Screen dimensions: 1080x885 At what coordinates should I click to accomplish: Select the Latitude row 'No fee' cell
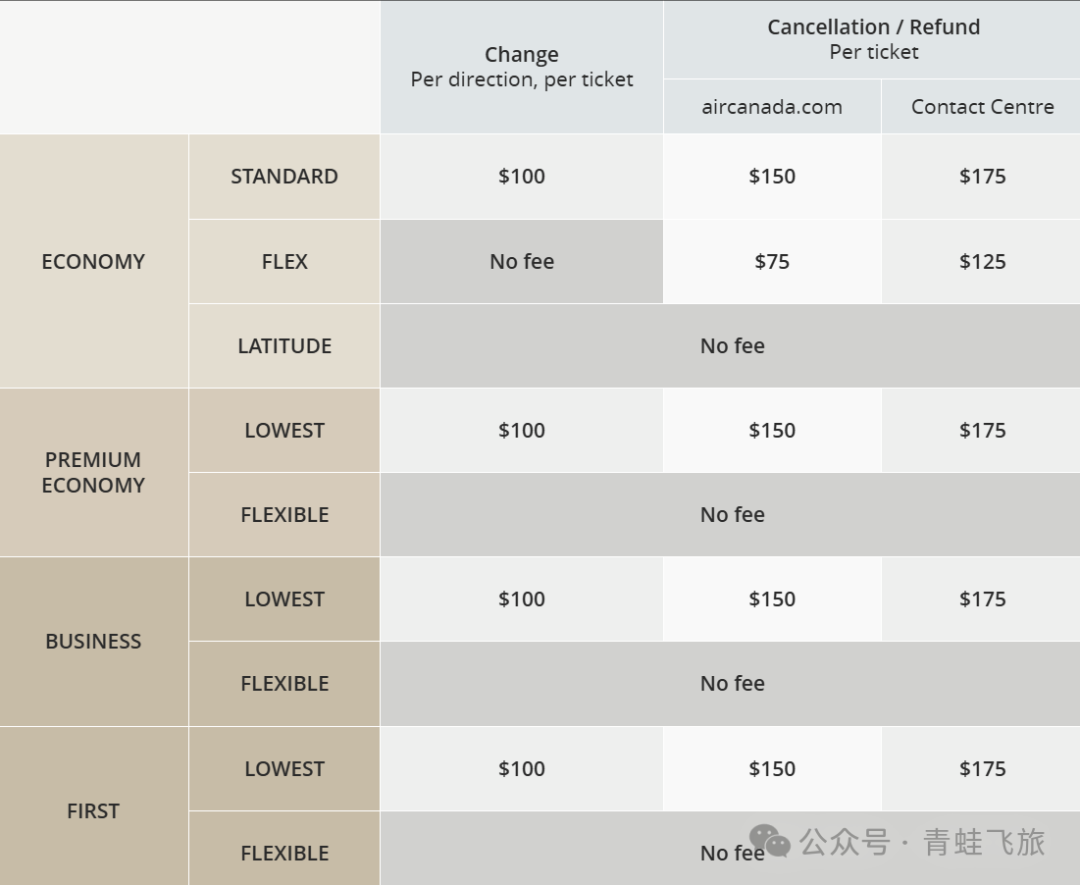pos(732,346)
